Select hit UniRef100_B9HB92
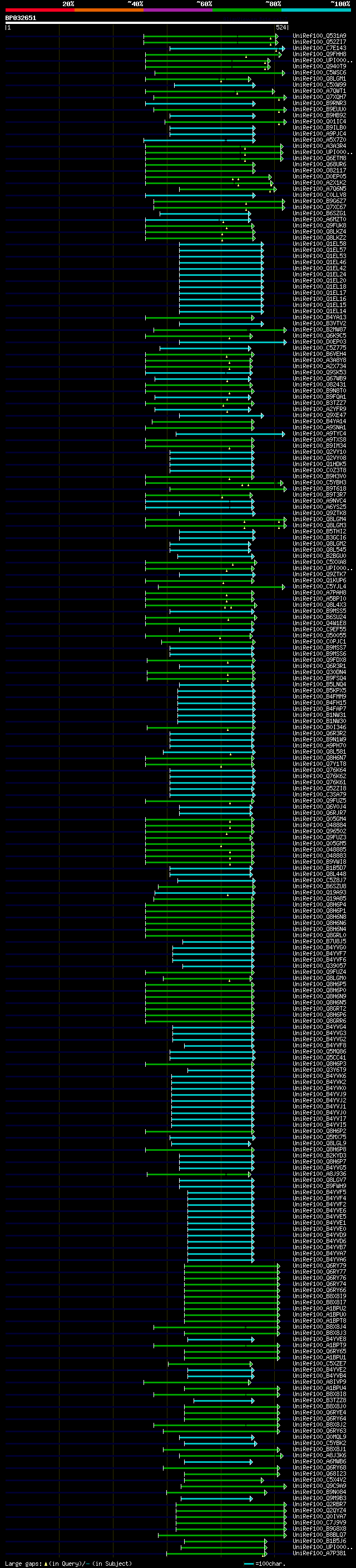 (319, 115)
